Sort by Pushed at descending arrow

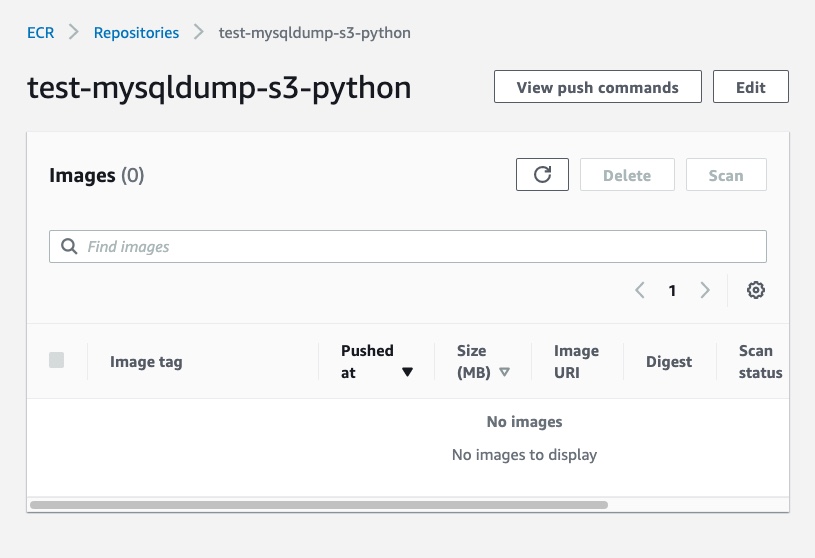pyautogui.click(x=407, y=372)
